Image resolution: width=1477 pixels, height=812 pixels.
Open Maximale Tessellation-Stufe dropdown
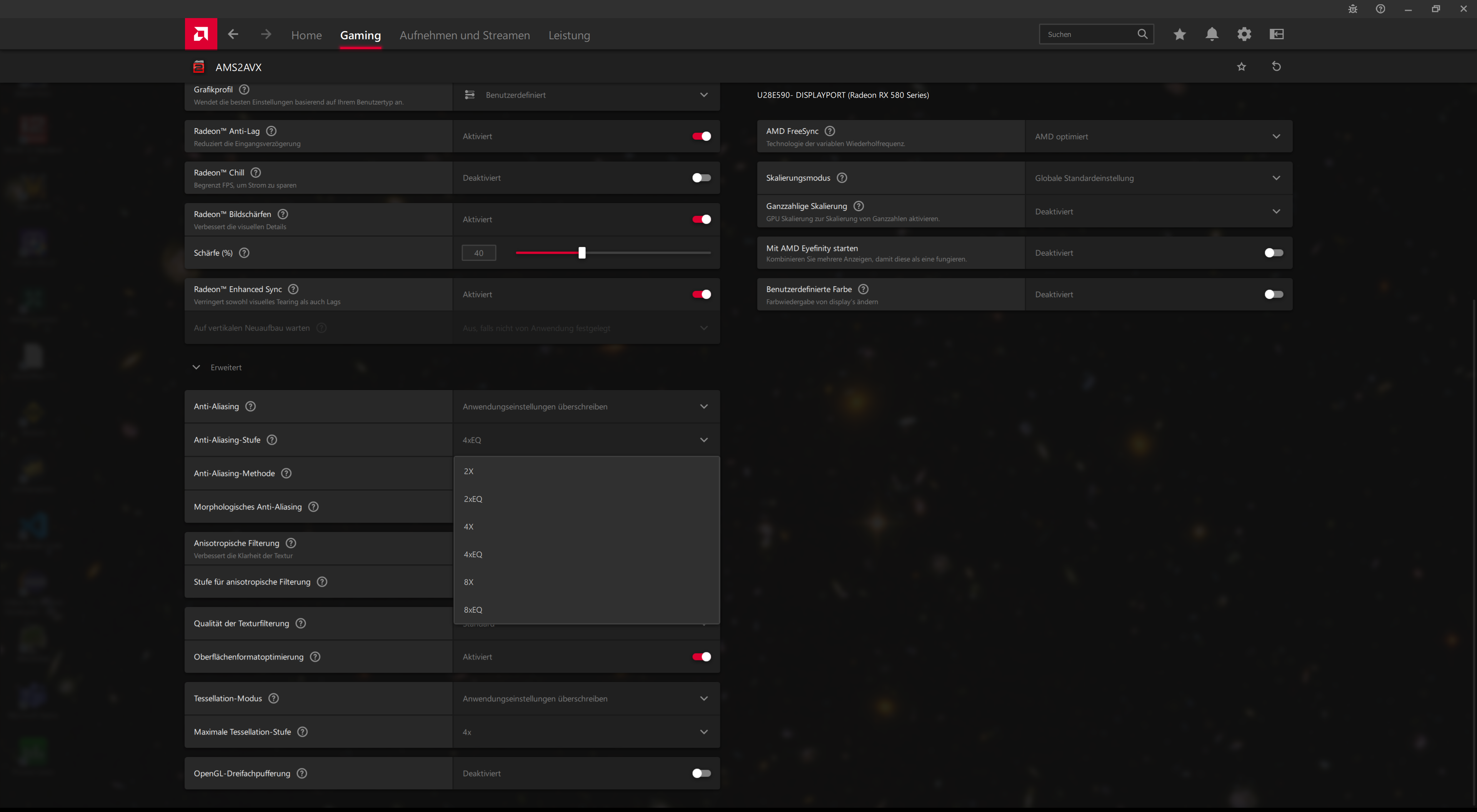coord(586,732)
